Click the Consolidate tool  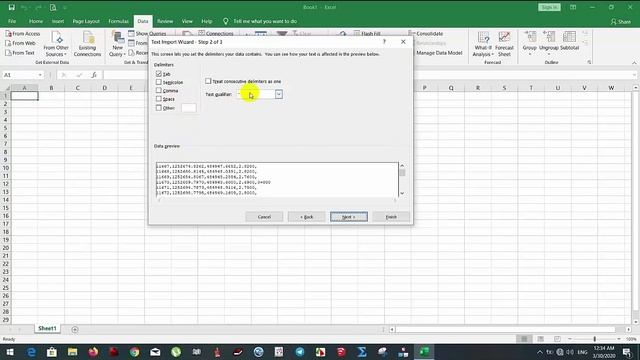[x=426, y=33]
